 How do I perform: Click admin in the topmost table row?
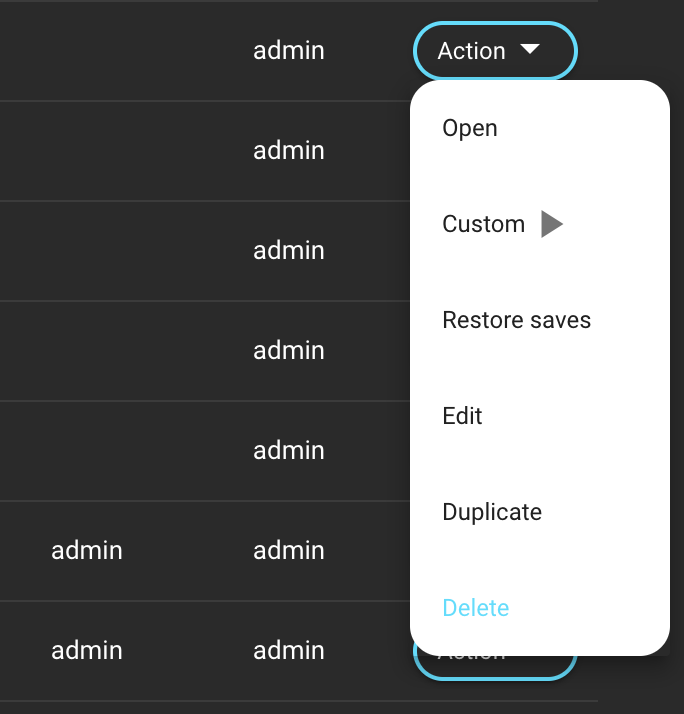coord(289,50)
